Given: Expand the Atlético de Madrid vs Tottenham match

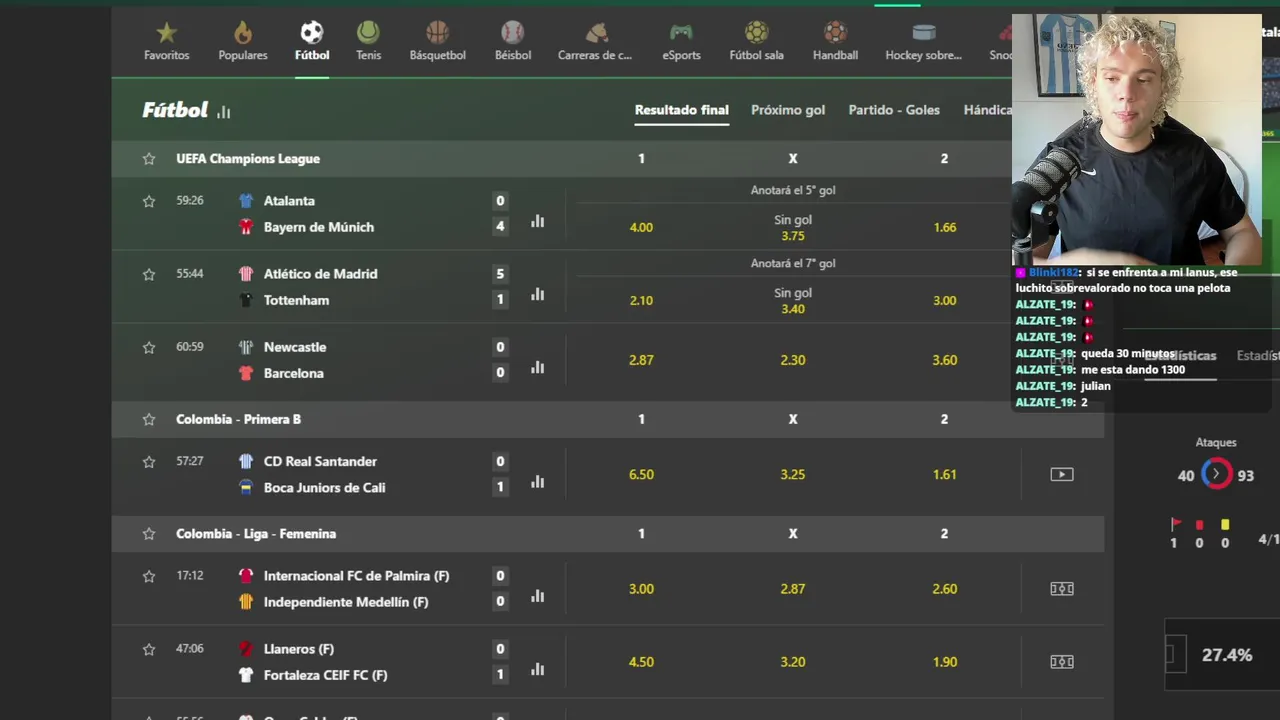Looking at the screenshot, I should 320,287.
